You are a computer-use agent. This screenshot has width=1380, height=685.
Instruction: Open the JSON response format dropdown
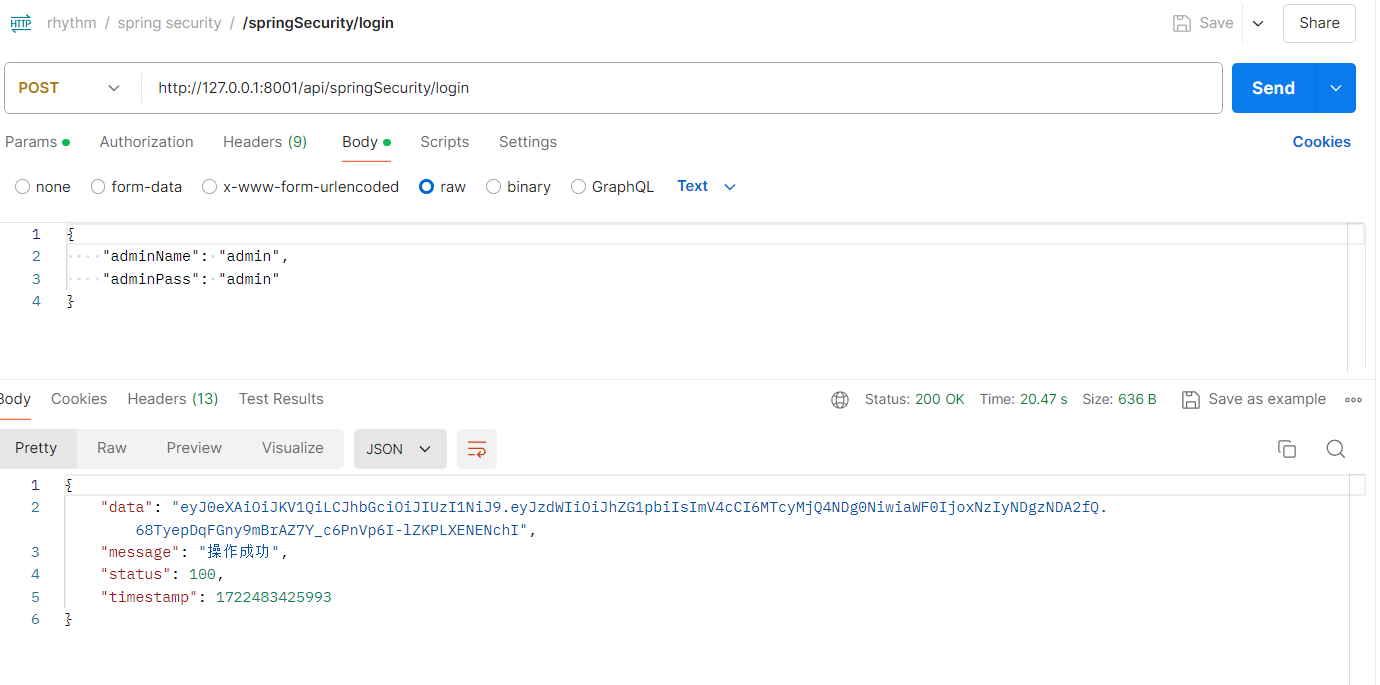point(398,449)
